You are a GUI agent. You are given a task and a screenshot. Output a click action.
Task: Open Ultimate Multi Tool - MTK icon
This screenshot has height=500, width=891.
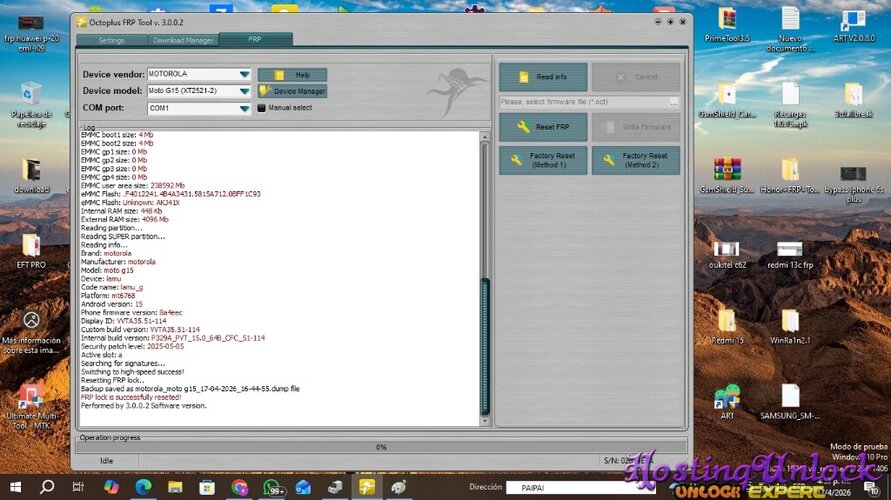click(x=31, y=407)
